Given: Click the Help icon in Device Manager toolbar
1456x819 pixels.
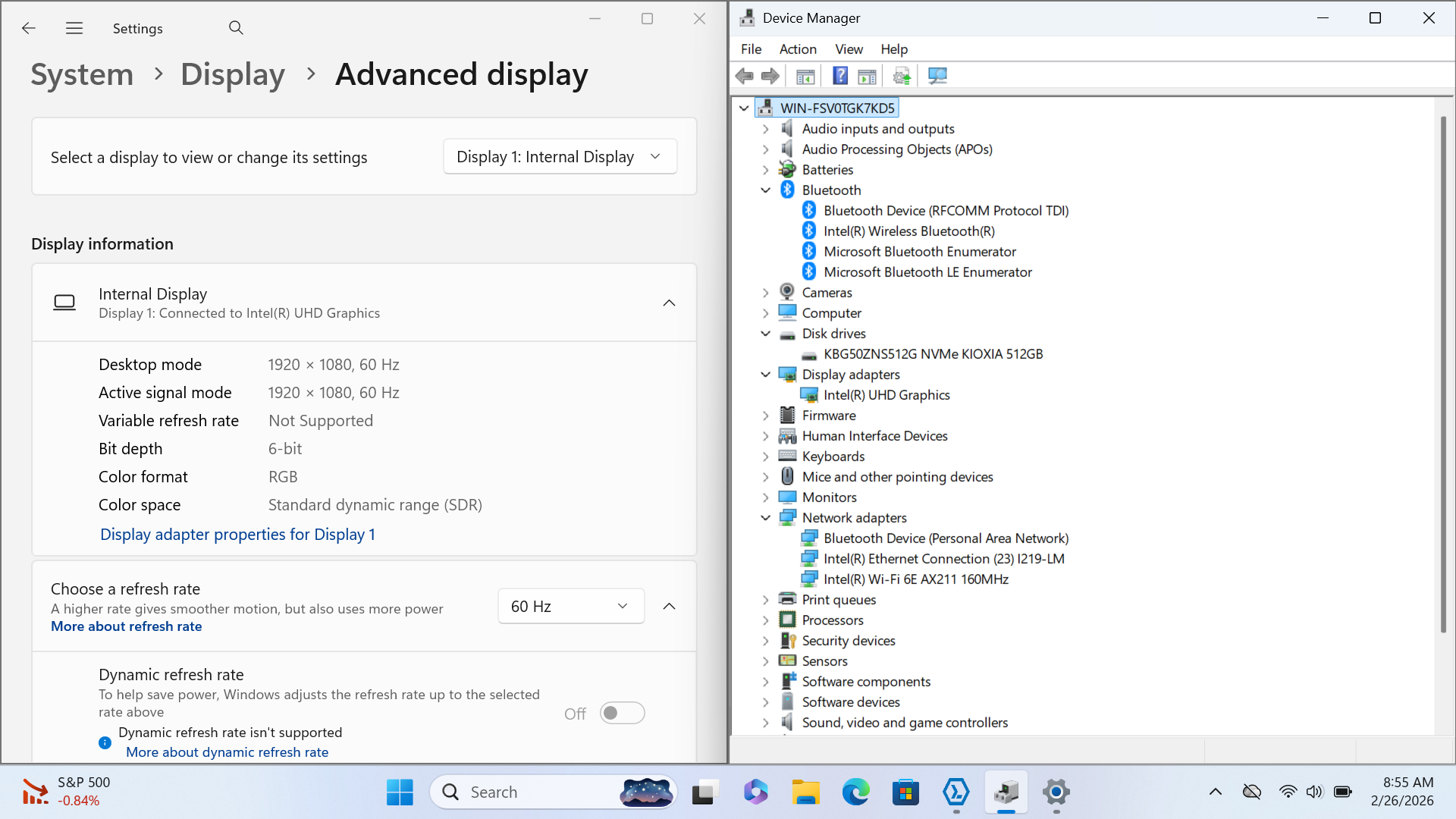Looking at the screenshot, I should [x=840, y=76].
